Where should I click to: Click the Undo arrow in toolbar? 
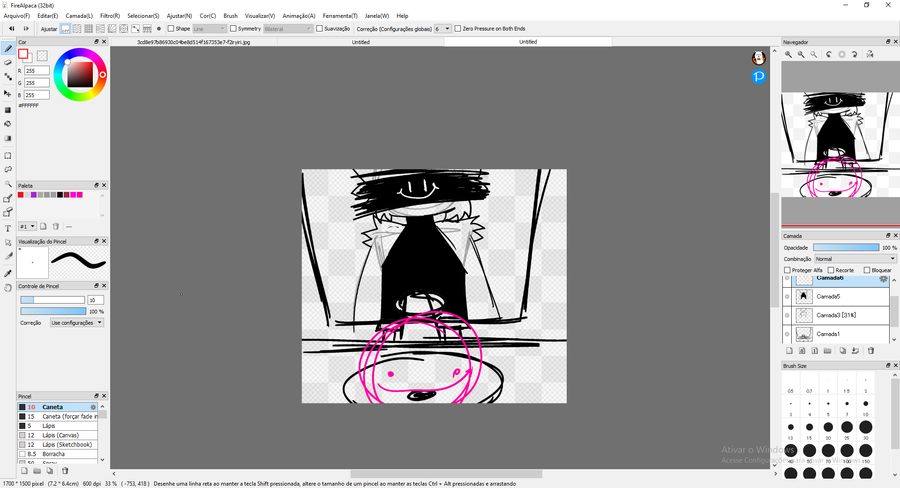click(11, 29)
